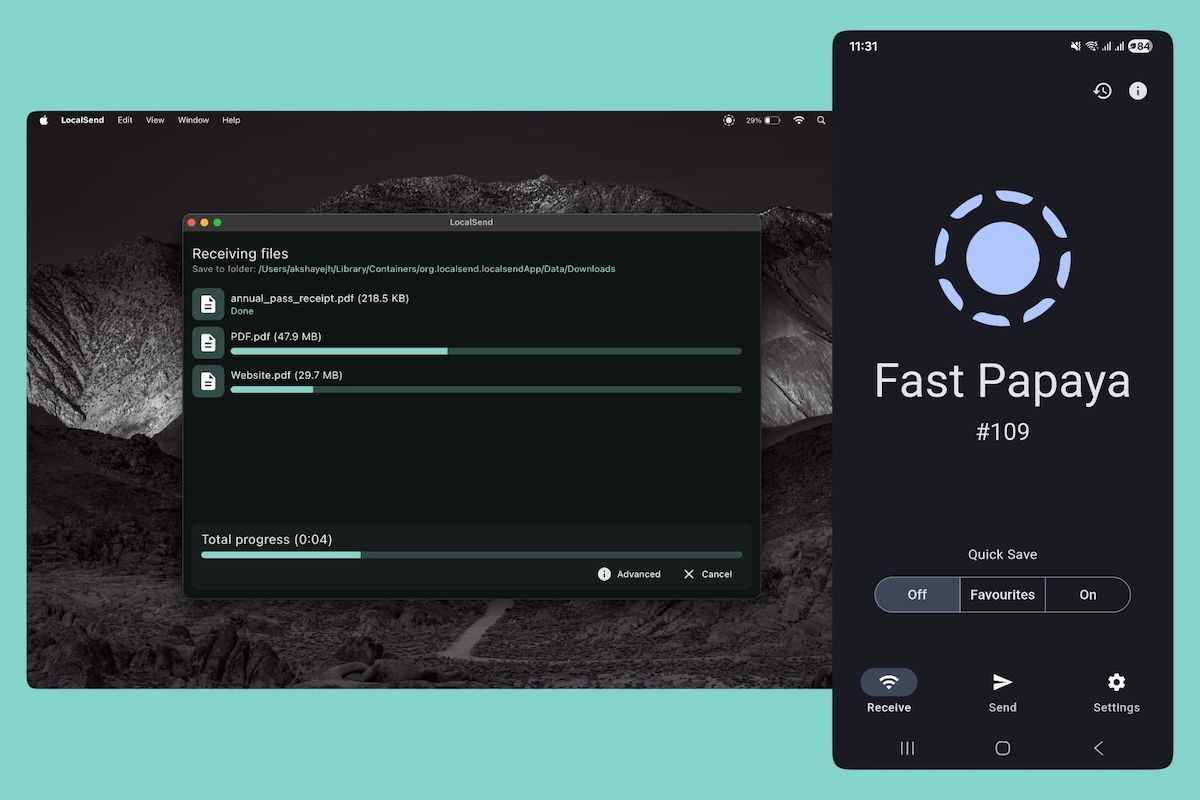1200x800 pixels.
Task: Click the annual_pass_receipt.pdf file icon
Action: [208, 304]
